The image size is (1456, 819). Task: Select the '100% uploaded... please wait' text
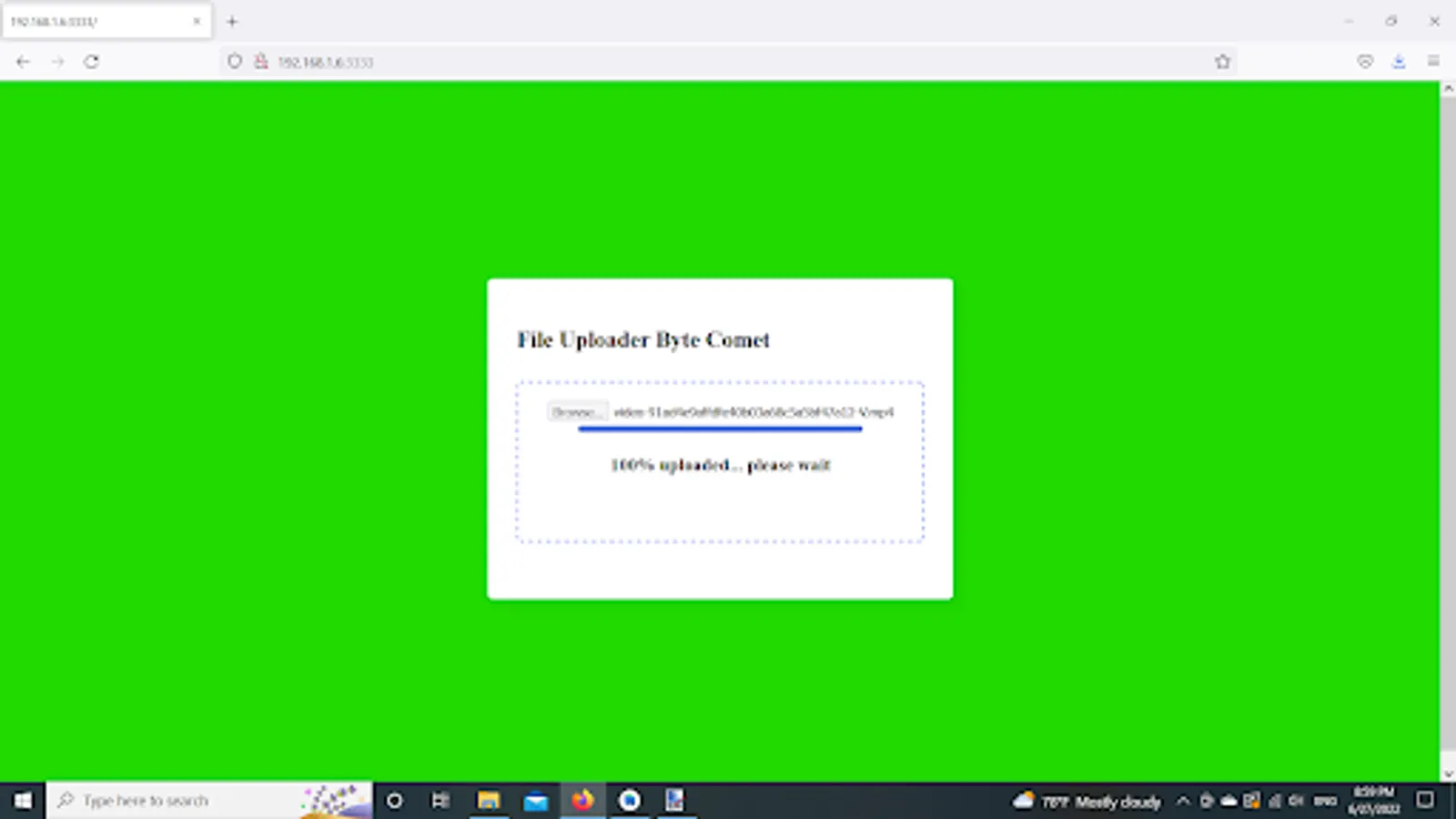tap(720, 465)
